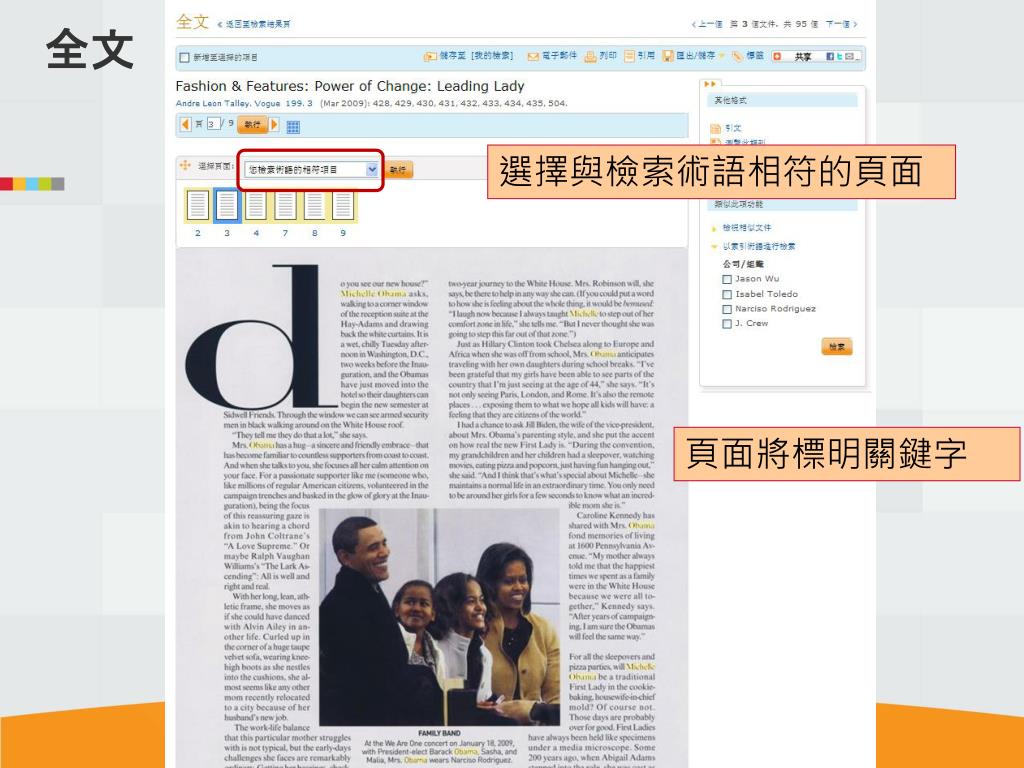Click the email envelope icon

tap(533, 57)
